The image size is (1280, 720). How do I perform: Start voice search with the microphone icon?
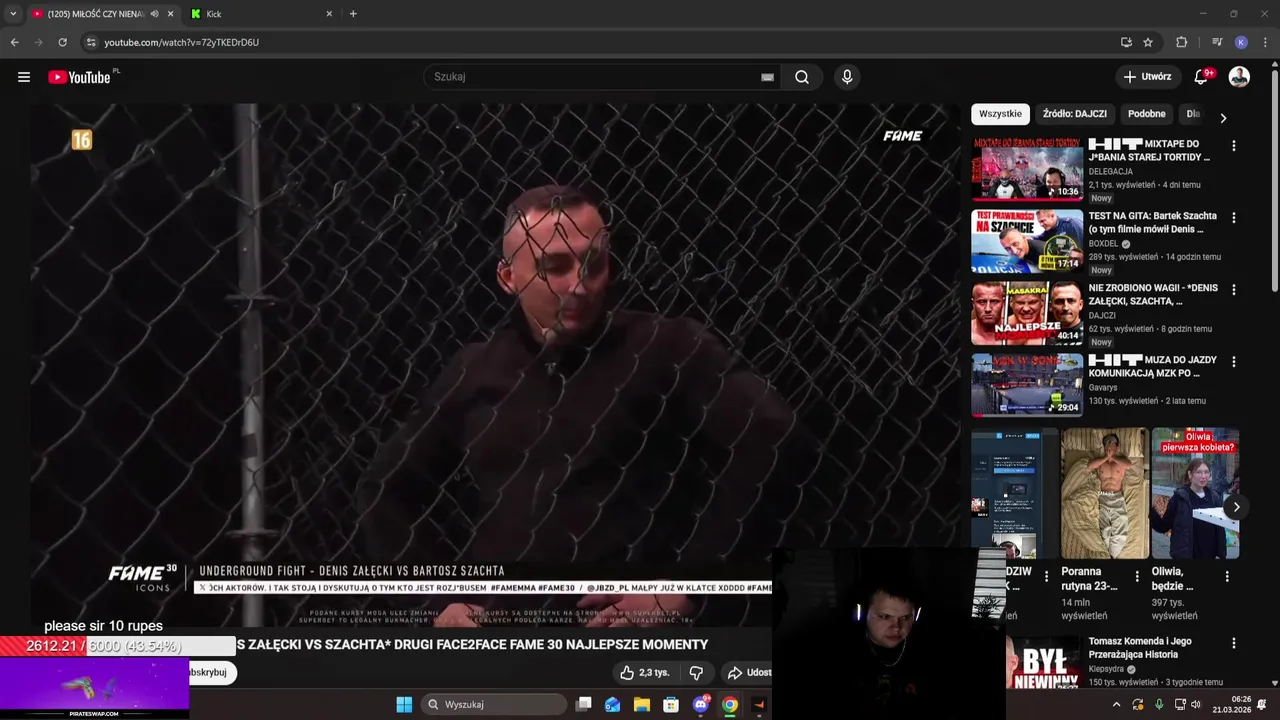847,77
